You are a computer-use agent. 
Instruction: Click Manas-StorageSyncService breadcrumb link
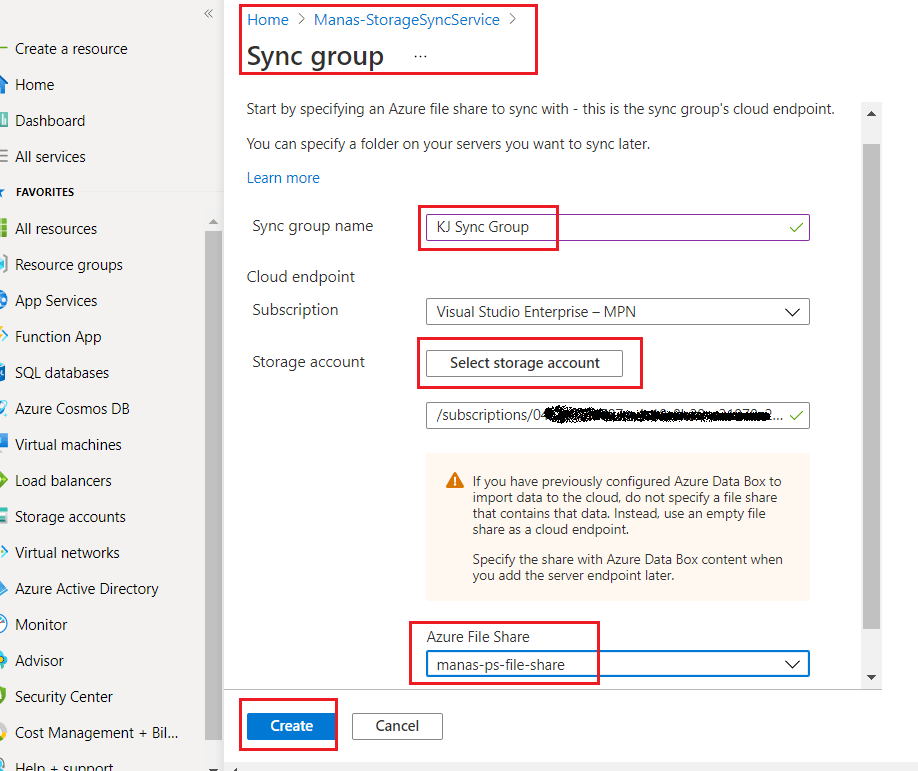(x=406, y=20)
